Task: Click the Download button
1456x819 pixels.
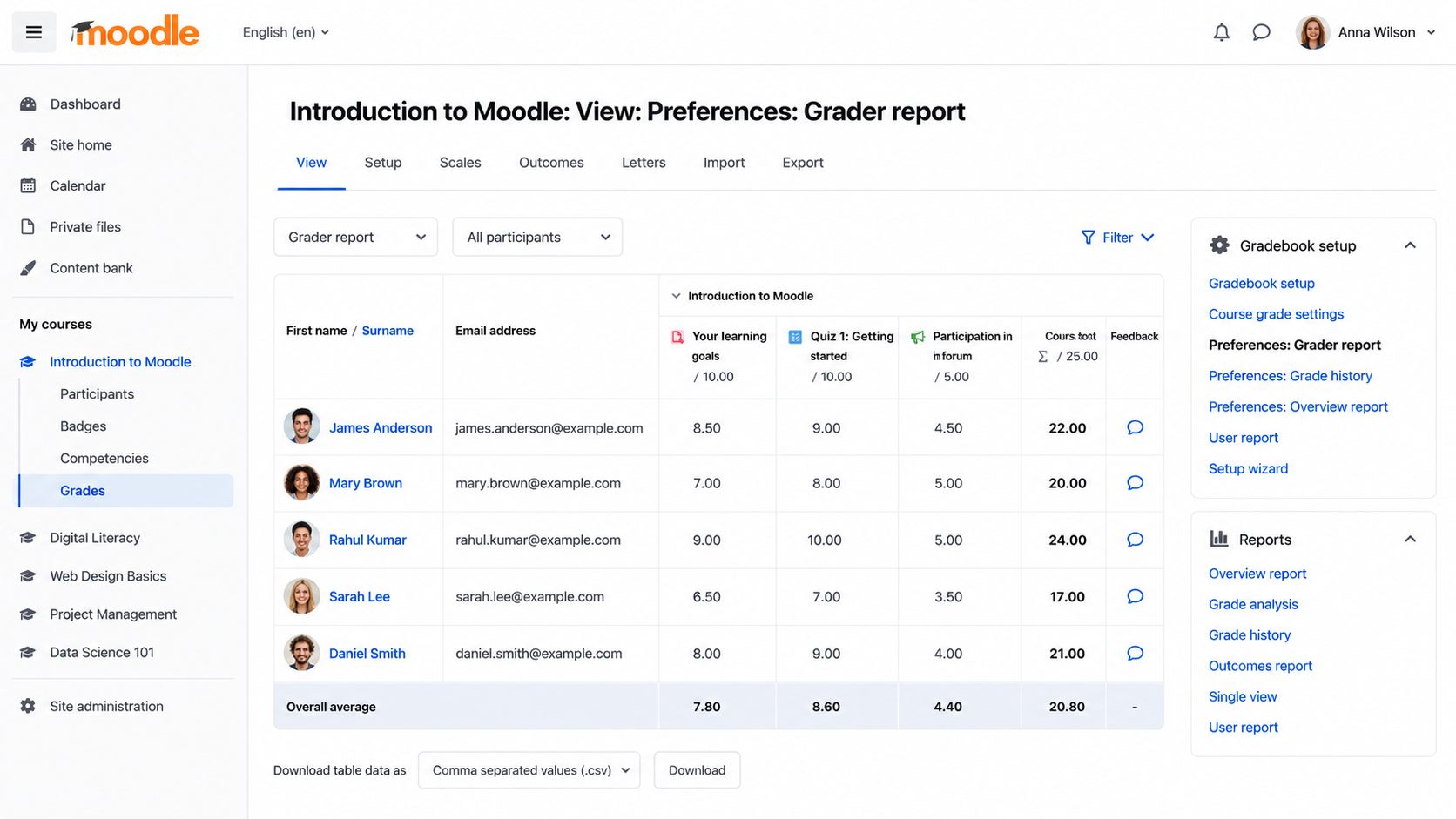Action: [x=698, y=770]
